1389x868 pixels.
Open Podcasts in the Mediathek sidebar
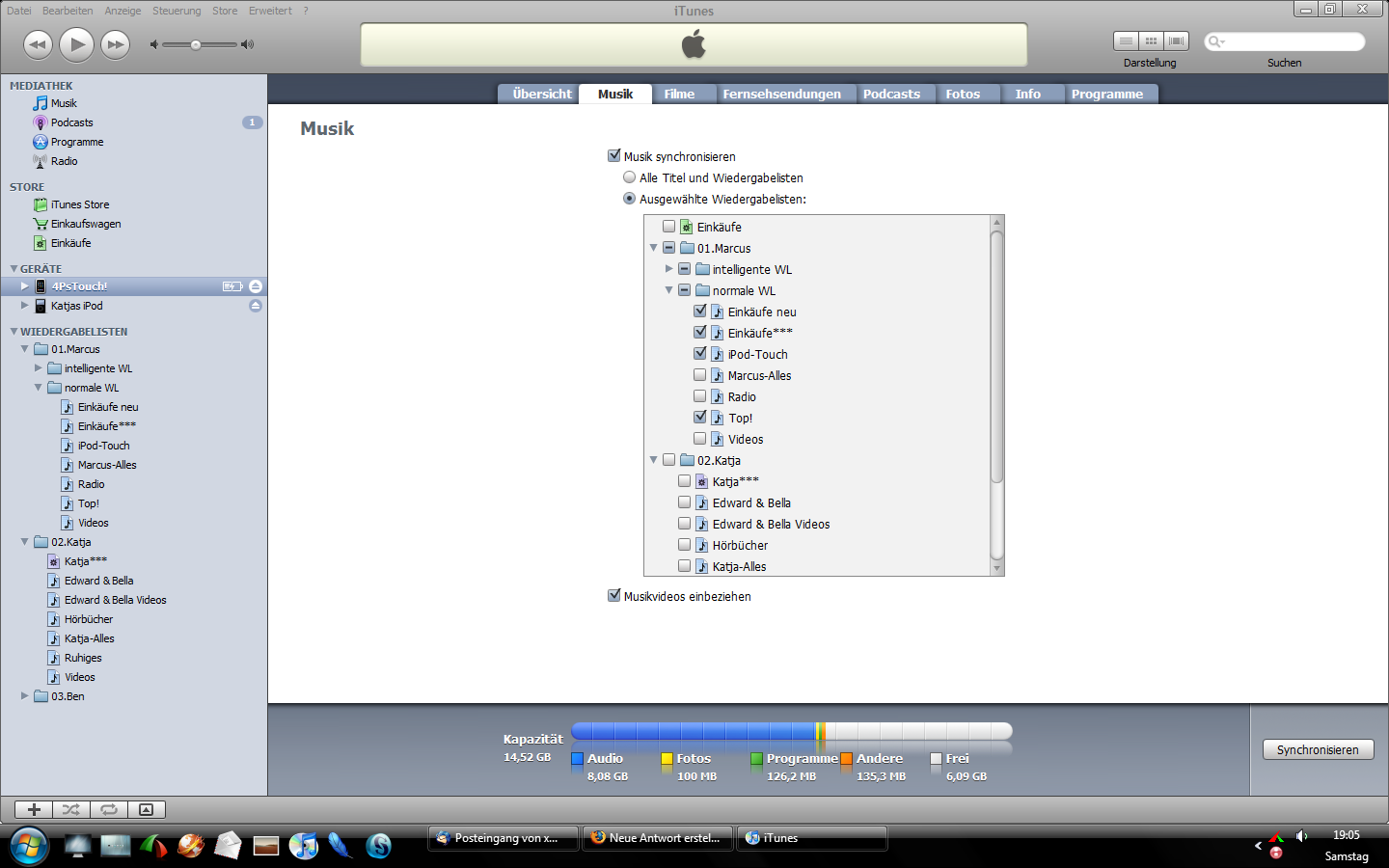pos(71,122)
